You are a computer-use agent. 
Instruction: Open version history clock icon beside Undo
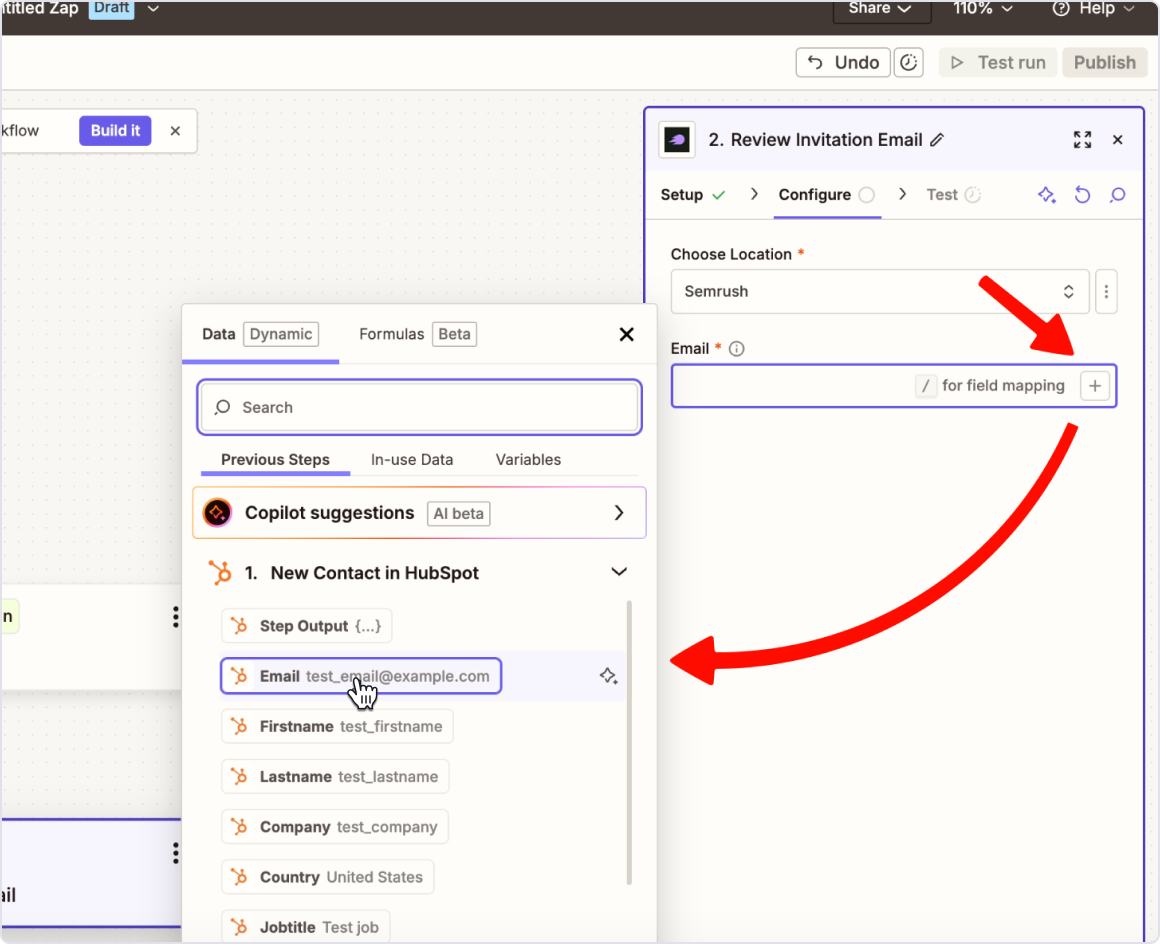click(x=908, y=63)
